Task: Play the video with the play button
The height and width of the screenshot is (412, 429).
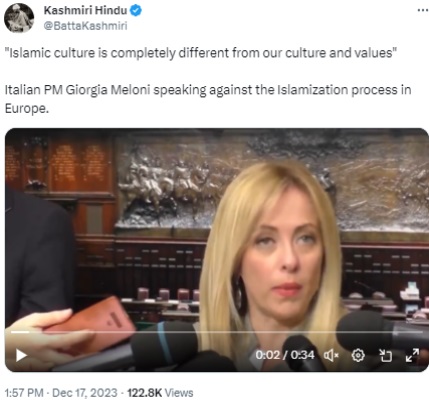Action: [21, 355]
